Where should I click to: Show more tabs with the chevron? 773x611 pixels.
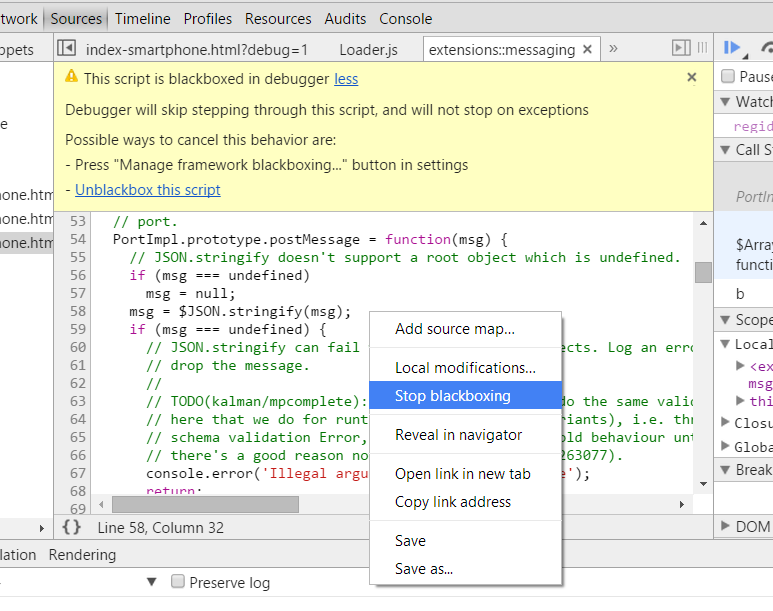point(613,48)
